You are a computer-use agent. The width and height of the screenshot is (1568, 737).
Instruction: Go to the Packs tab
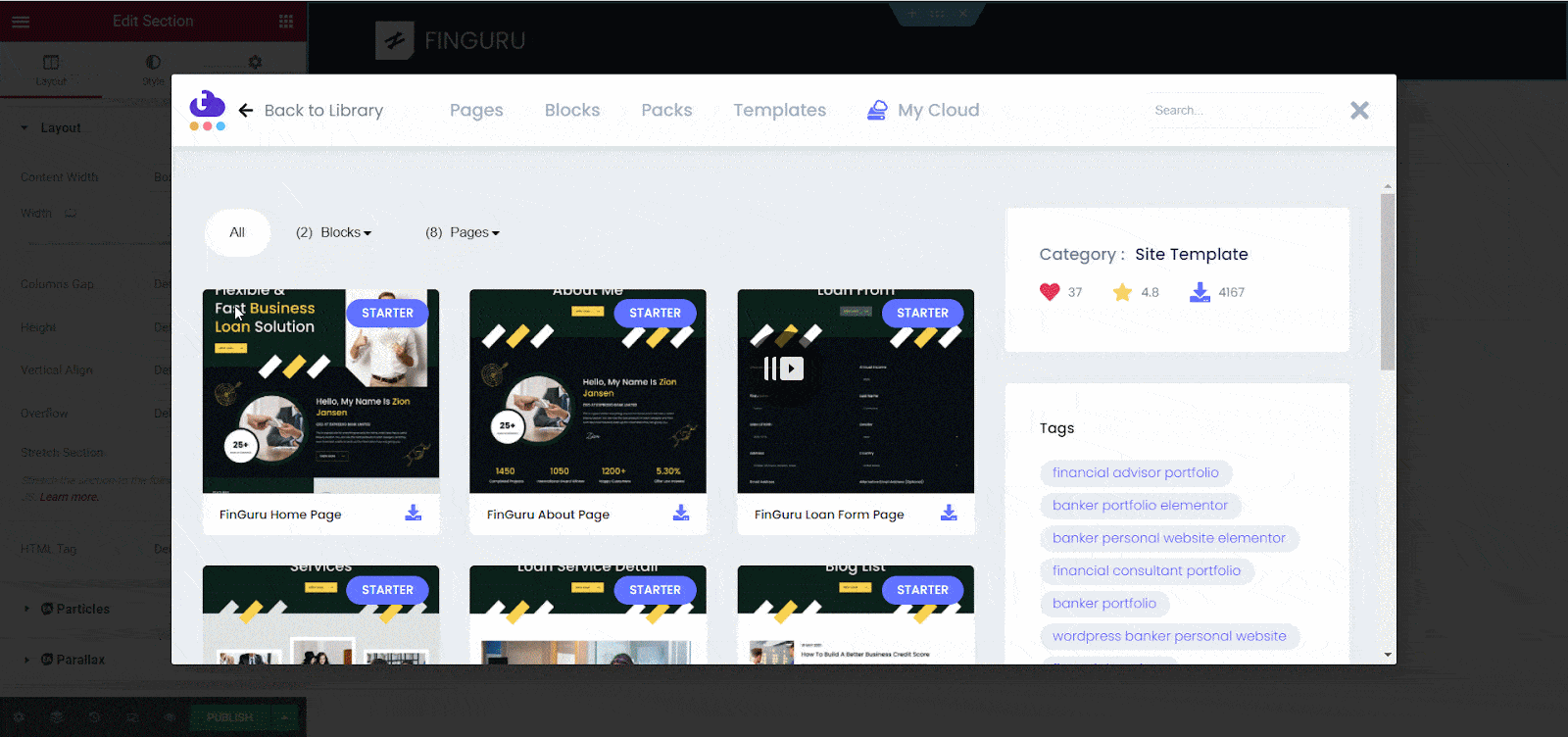pyautogui.click(x=666, y=110)
